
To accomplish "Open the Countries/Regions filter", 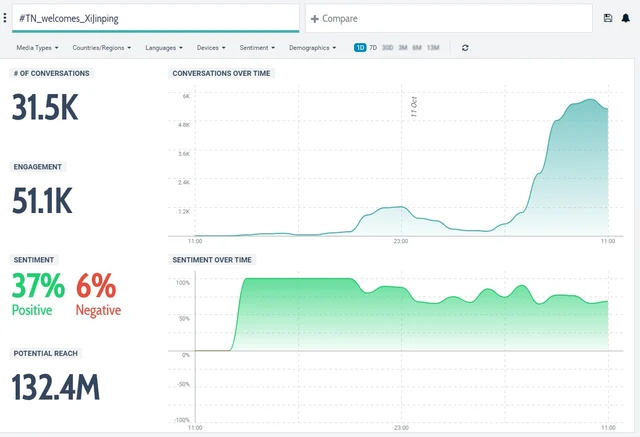I will (102, 48).
